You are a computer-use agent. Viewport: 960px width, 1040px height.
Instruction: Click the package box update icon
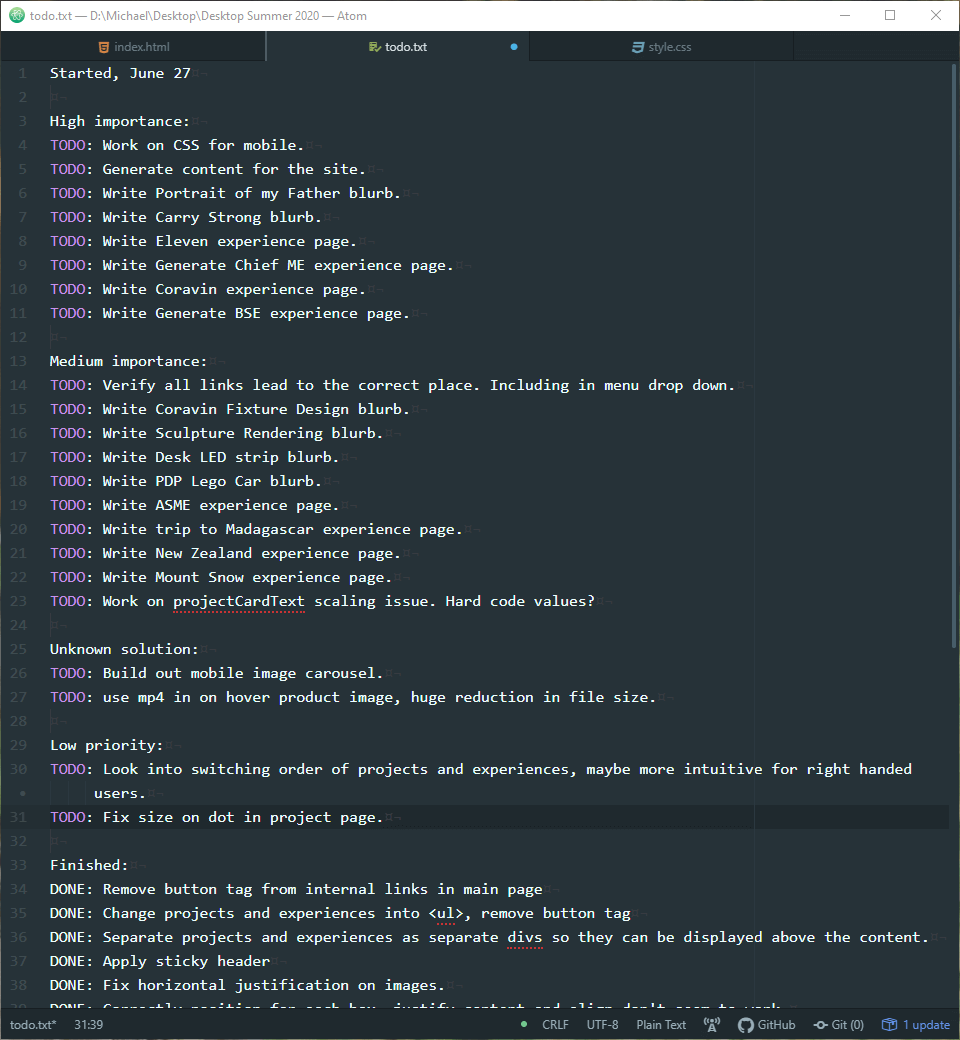coord(887,1024)
